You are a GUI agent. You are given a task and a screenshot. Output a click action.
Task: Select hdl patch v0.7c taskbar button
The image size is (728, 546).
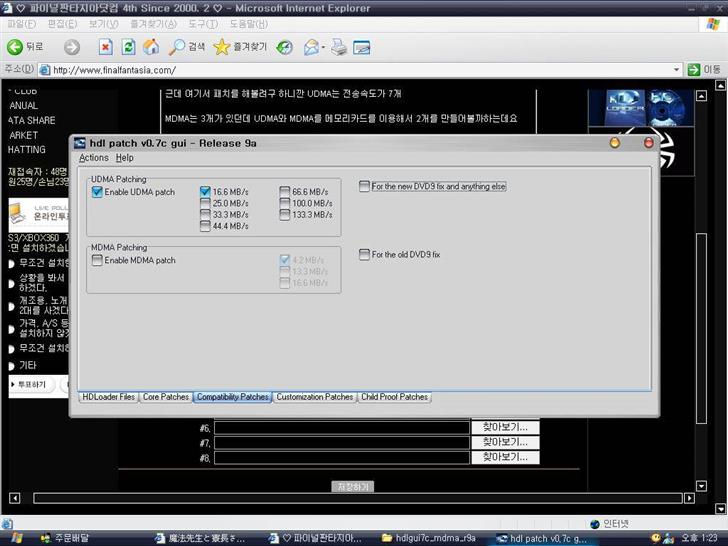click(543, 539)
